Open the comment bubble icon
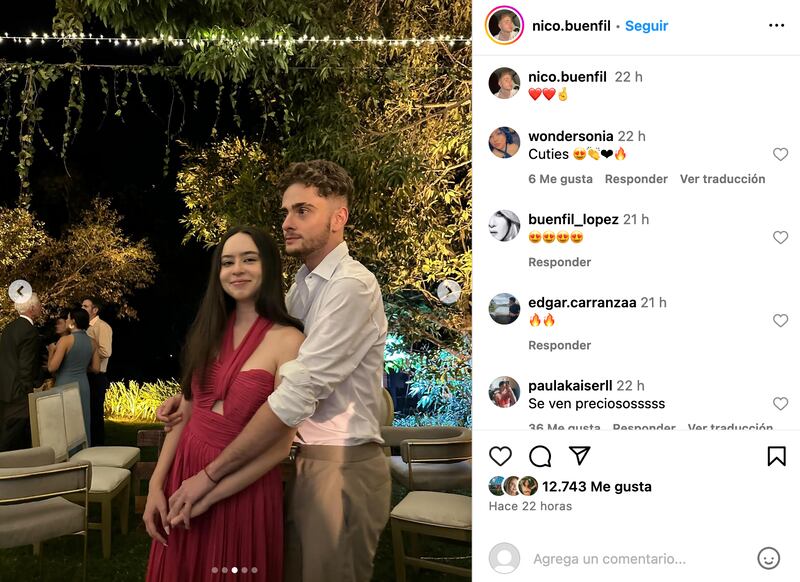This screenshot has width=800, height=582. 540,456
